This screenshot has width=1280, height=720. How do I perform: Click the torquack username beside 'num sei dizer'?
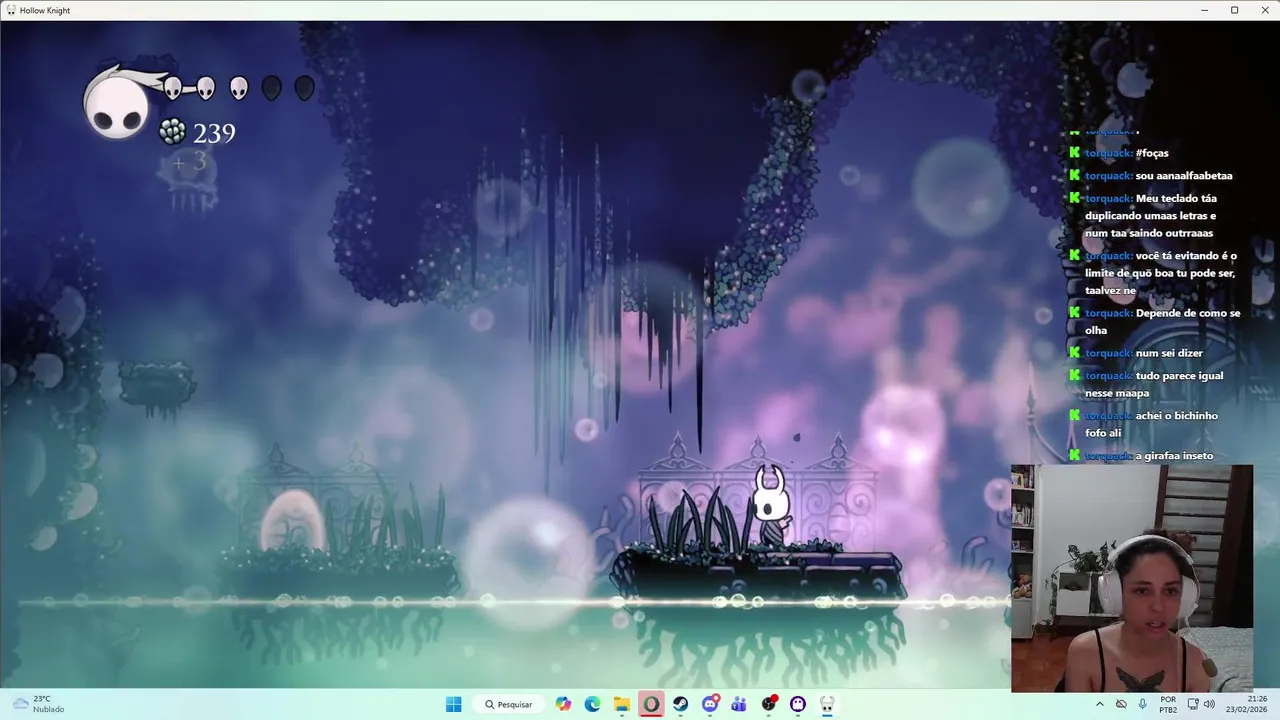(x=1108, y=353)
